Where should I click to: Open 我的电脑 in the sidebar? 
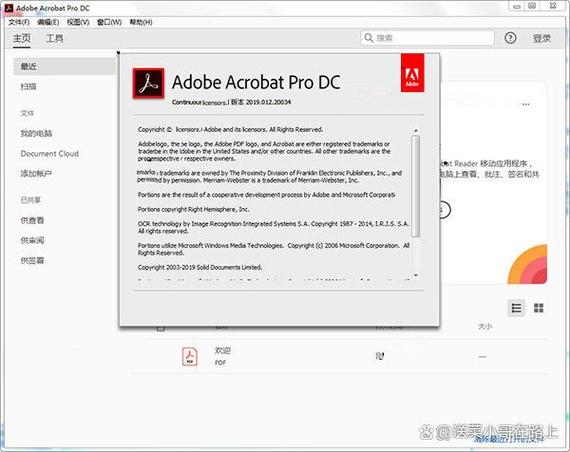click(36, 133)
